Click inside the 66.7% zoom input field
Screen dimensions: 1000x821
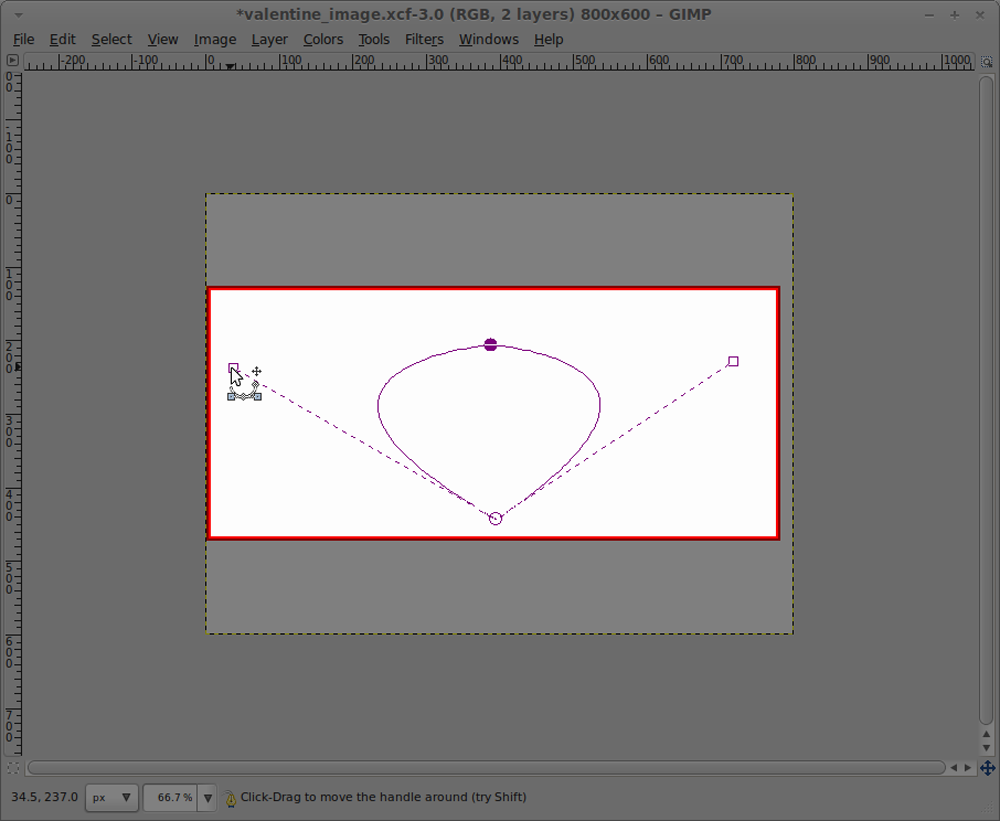(170, 797)
